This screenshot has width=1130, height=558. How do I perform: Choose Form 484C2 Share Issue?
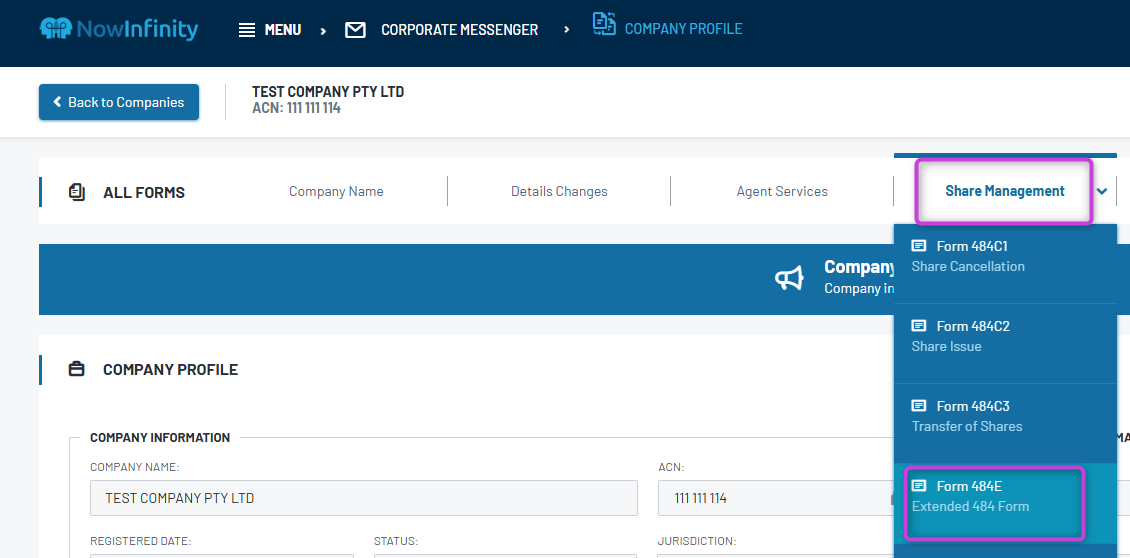(x=1005, y=344)
